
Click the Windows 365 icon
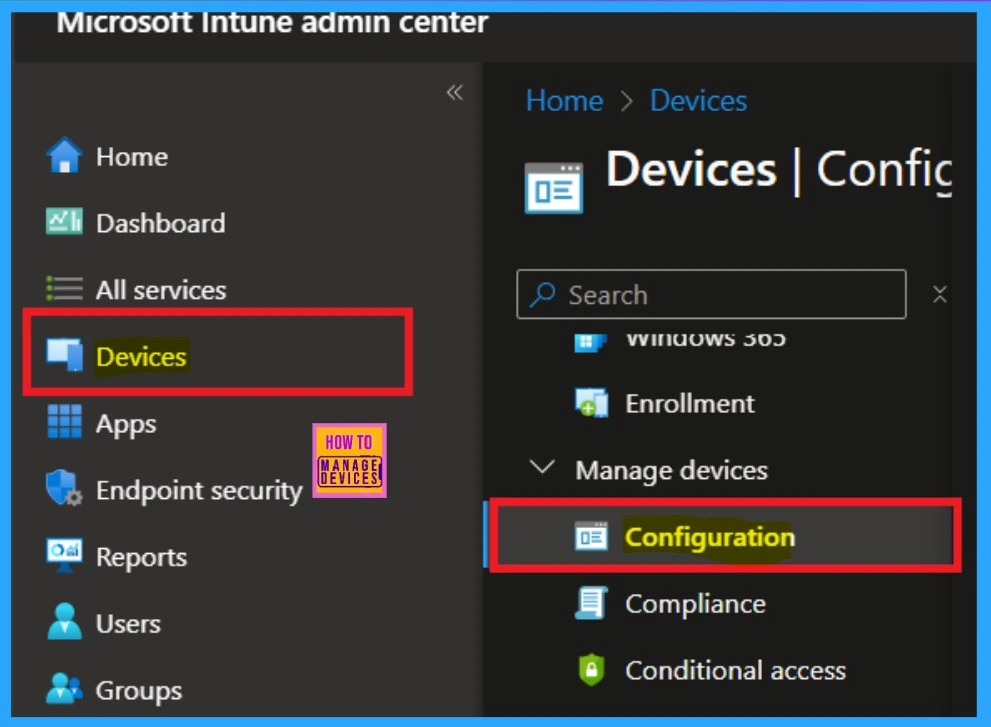590,342
